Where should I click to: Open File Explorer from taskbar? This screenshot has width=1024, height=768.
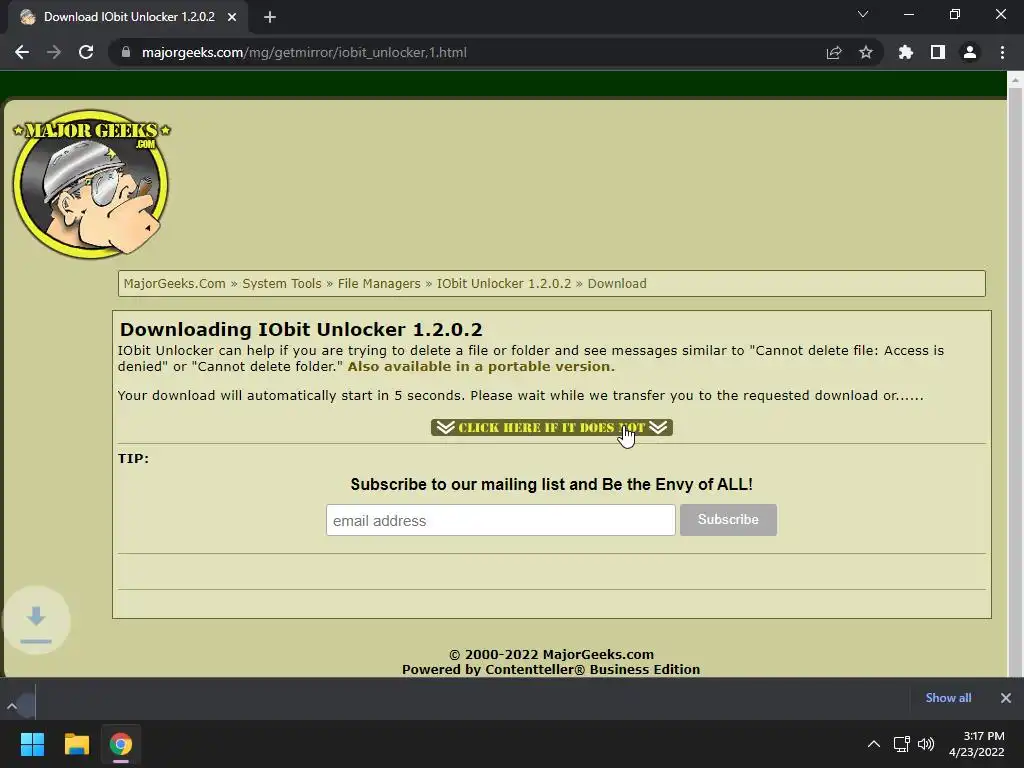point(76,744)
